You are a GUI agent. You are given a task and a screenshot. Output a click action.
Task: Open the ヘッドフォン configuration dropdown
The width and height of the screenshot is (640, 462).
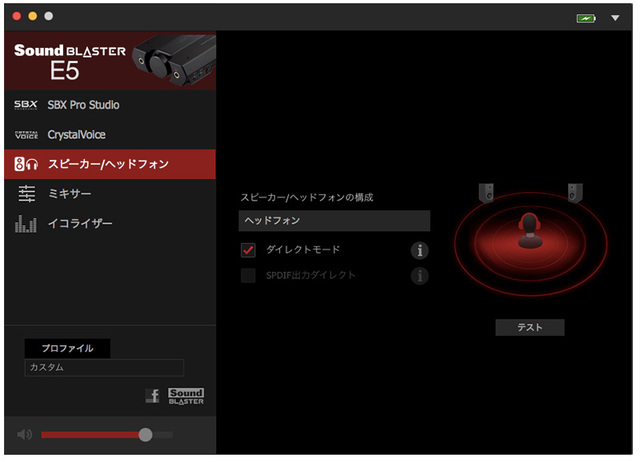(334, 221)
